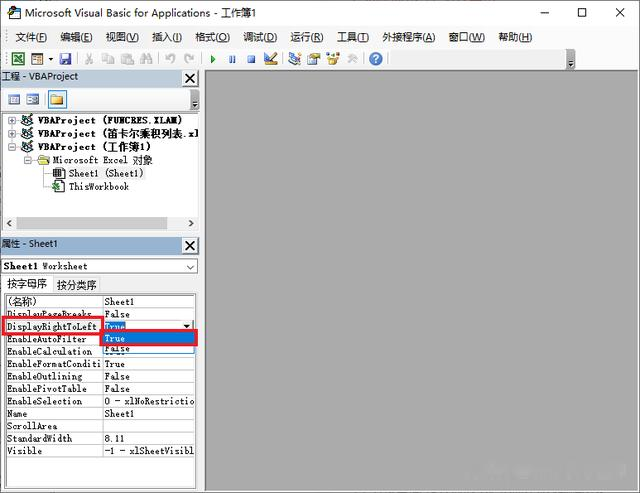
Task: Open the 编辑(E) menu
Action: pyautogui.click(x=76, y=38)
